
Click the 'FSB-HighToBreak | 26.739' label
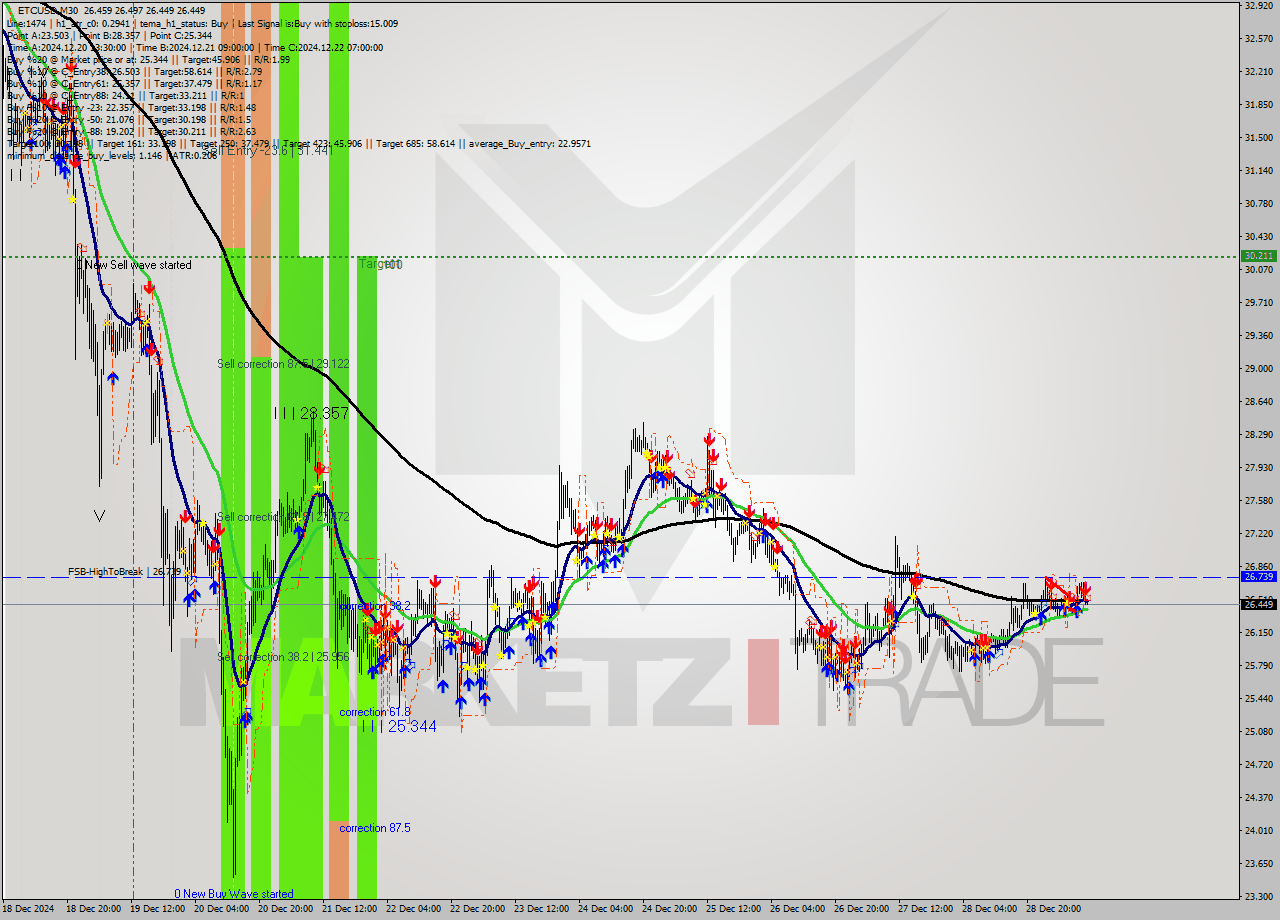point(124,571)
